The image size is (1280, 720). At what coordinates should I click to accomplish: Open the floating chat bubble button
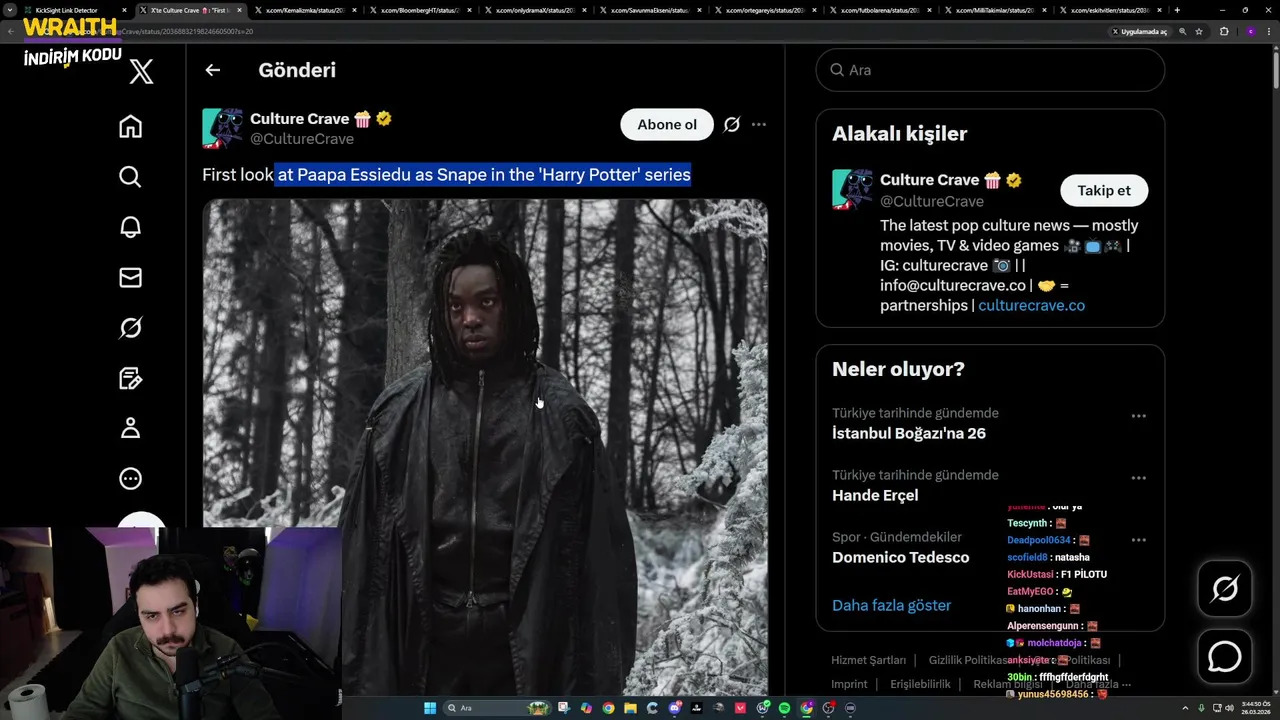1225,657
